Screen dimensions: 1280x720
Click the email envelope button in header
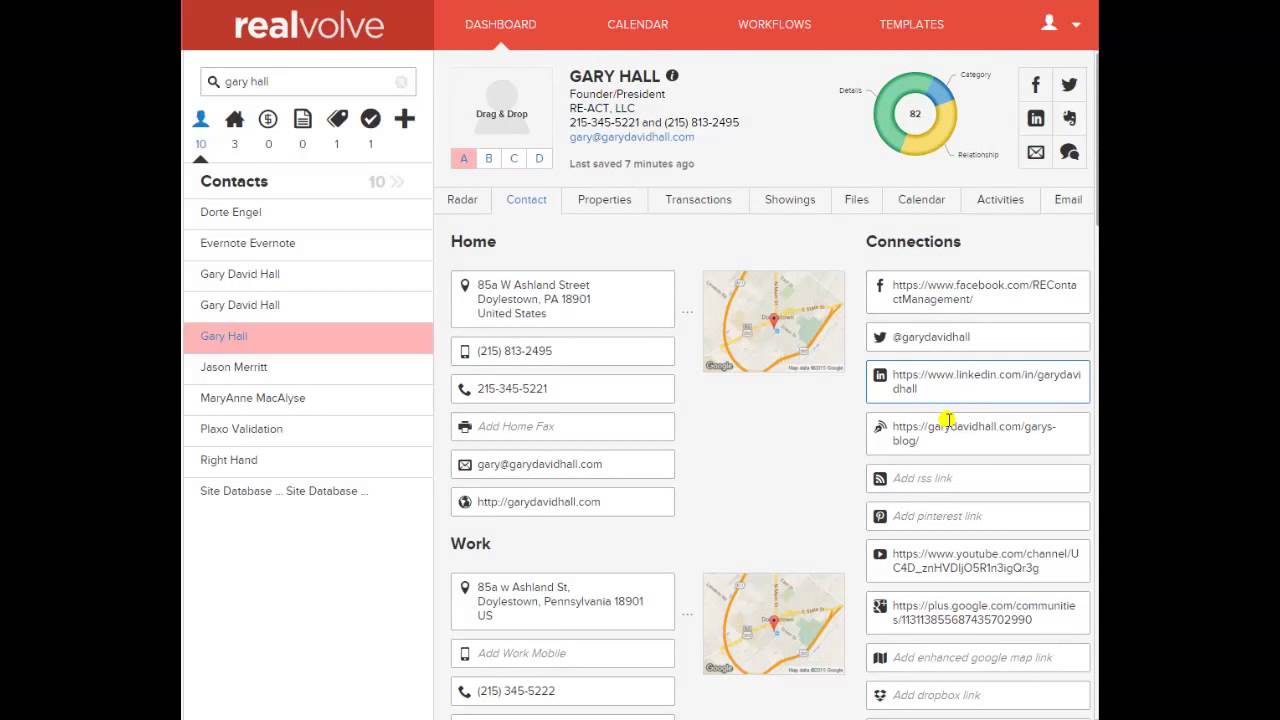point(1036,152)
